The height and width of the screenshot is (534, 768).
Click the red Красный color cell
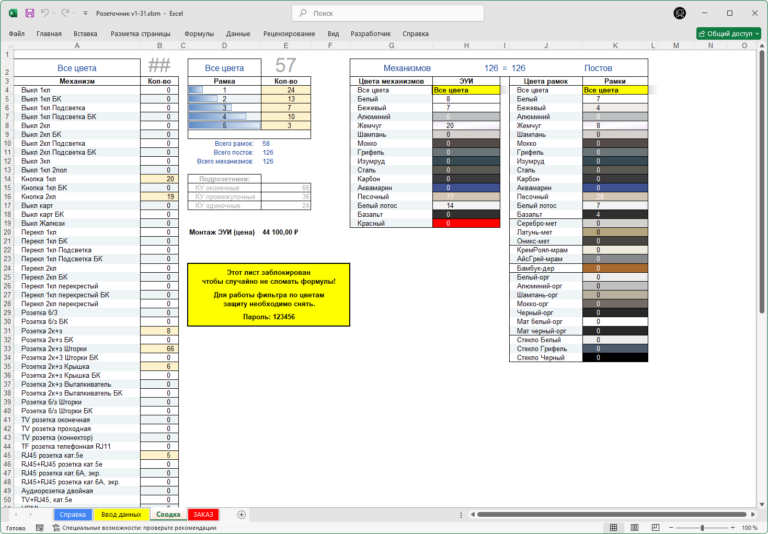[466, 223]
